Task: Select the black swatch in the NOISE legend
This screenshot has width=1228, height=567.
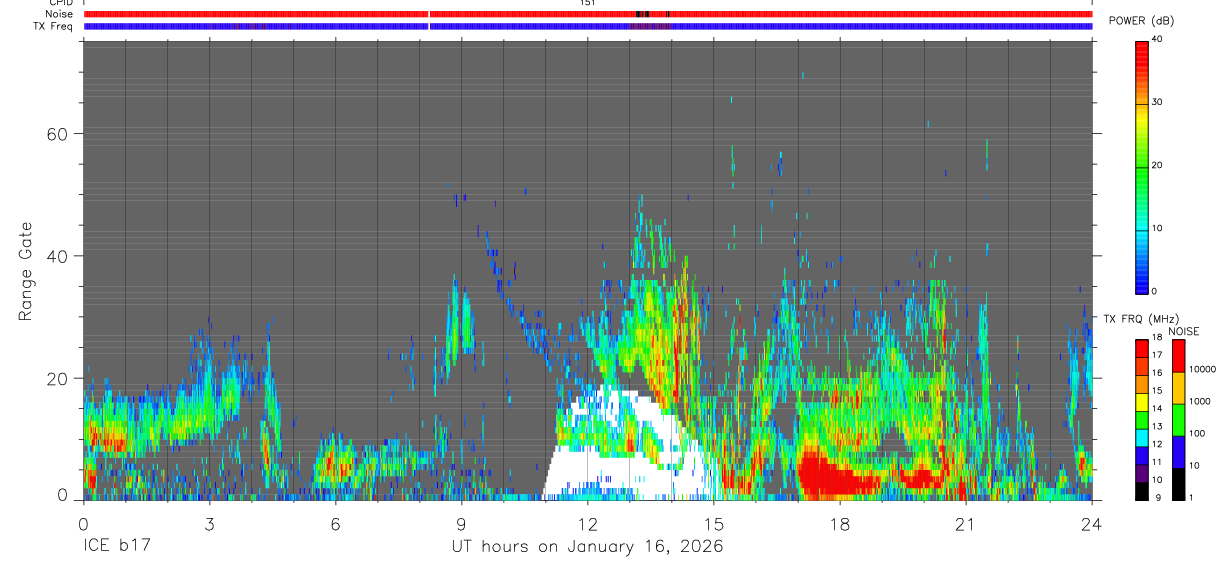Action: point(1178,483)
